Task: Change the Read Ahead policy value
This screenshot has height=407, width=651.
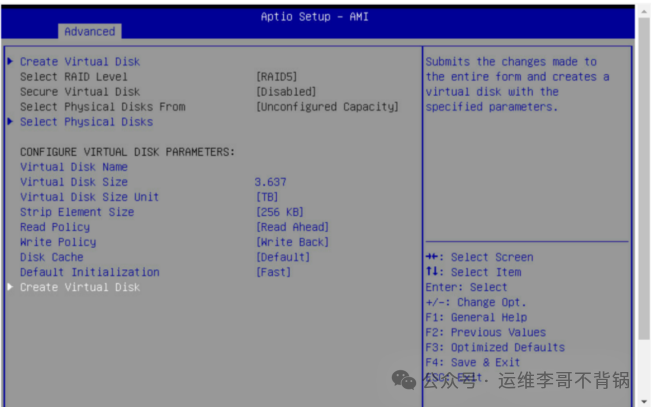Action: click(292, 227)
